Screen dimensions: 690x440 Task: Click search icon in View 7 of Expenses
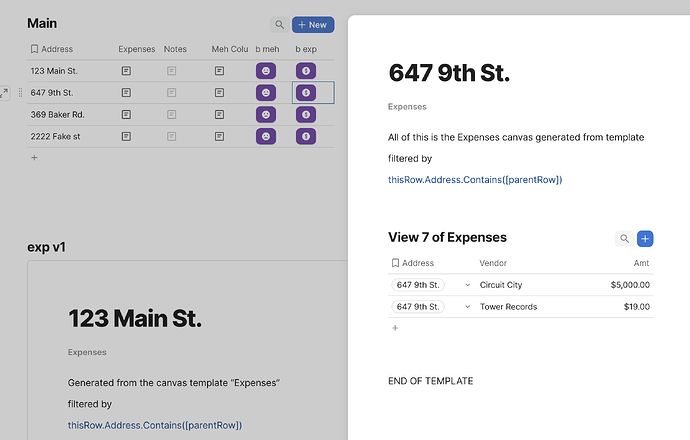tap(624, 238)
